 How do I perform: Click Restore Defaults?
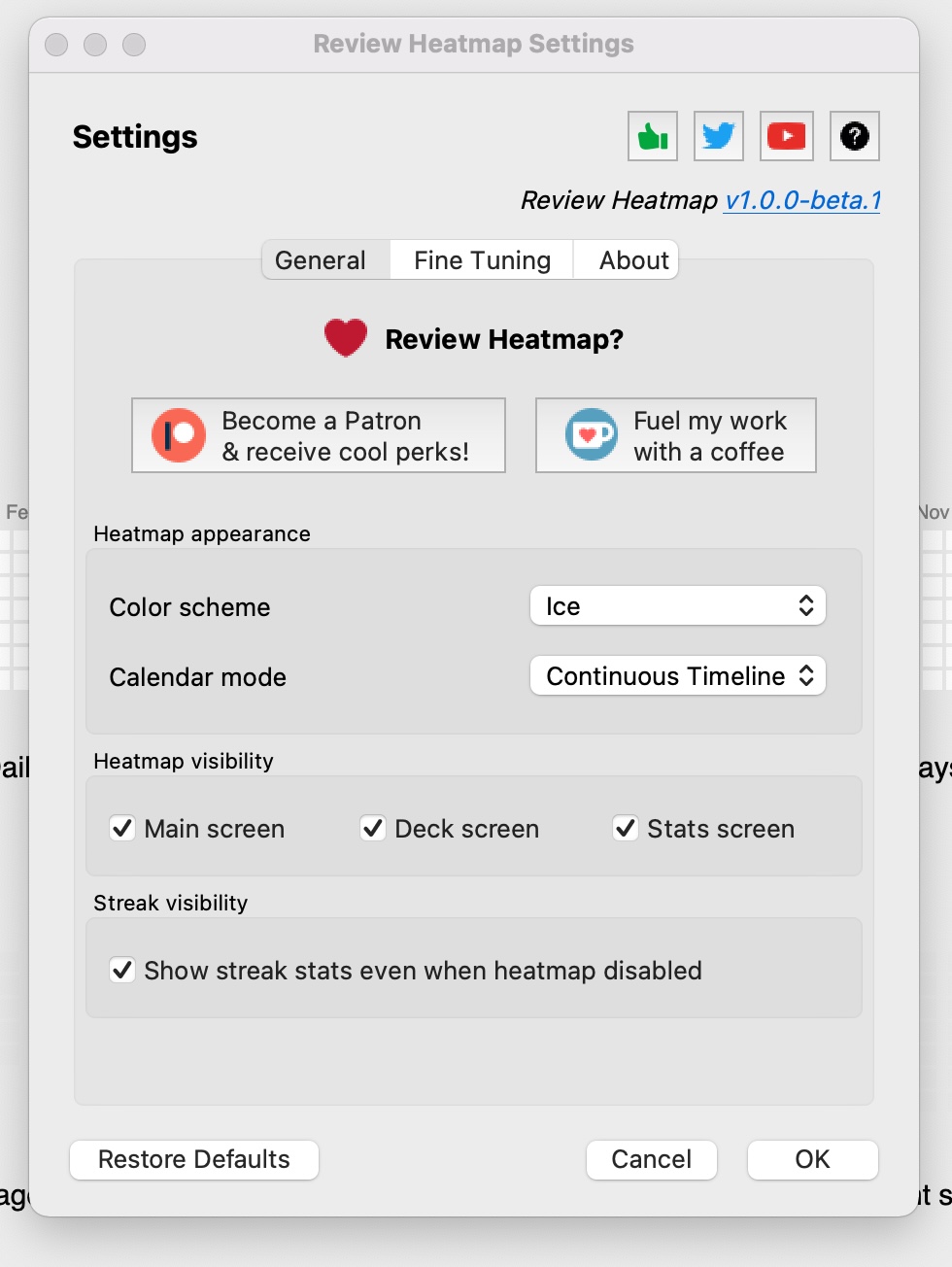point(193,1159)
